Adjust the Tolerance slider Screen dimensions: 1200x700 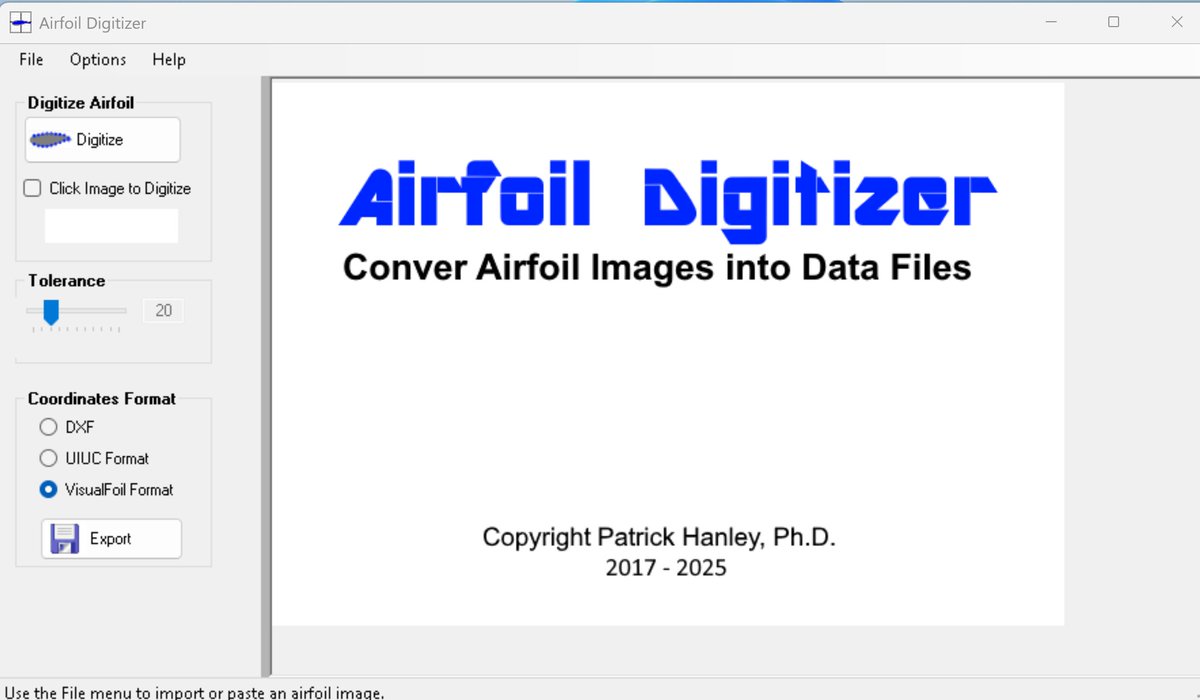[52, 311]
